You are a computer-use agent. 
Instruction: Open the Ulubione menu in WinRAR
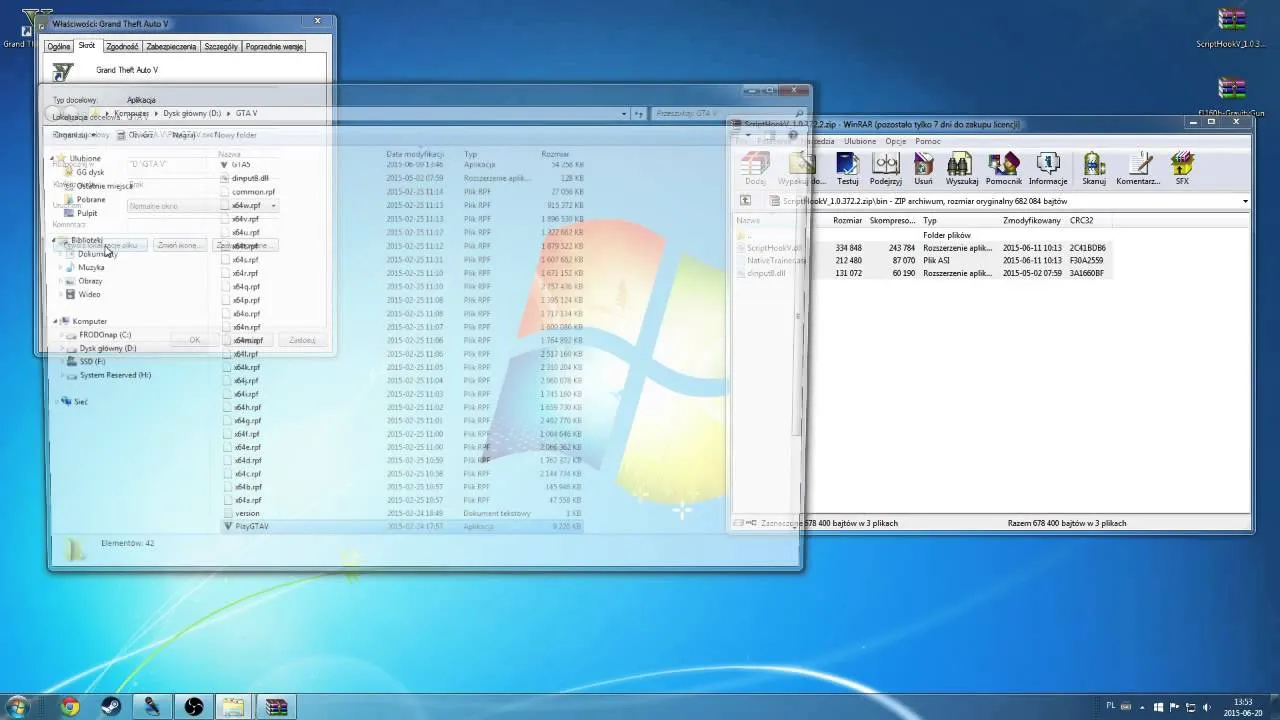tap(860, 141)
